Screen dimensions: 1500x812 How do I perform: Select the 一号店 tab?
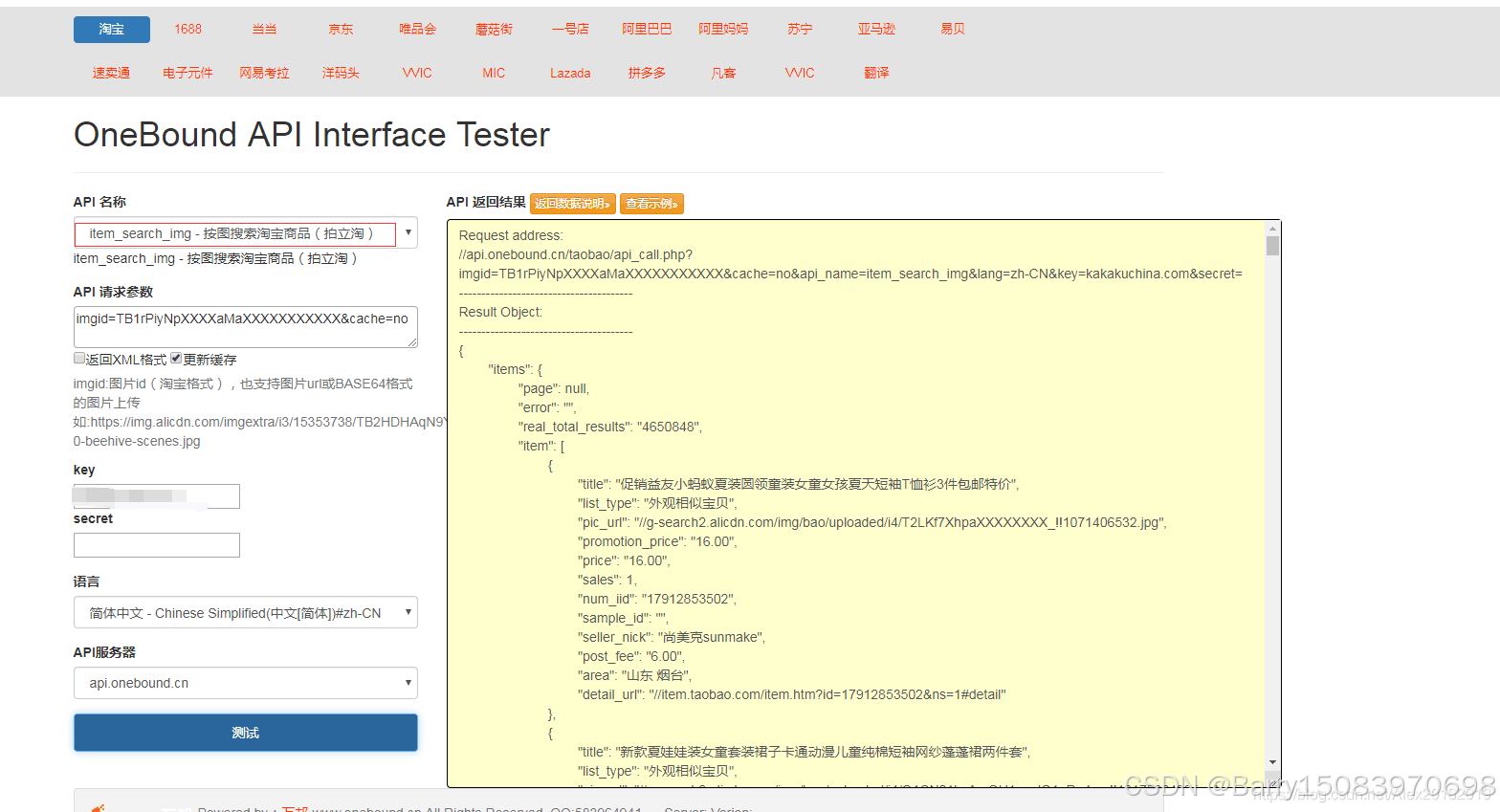pos(571,30)
